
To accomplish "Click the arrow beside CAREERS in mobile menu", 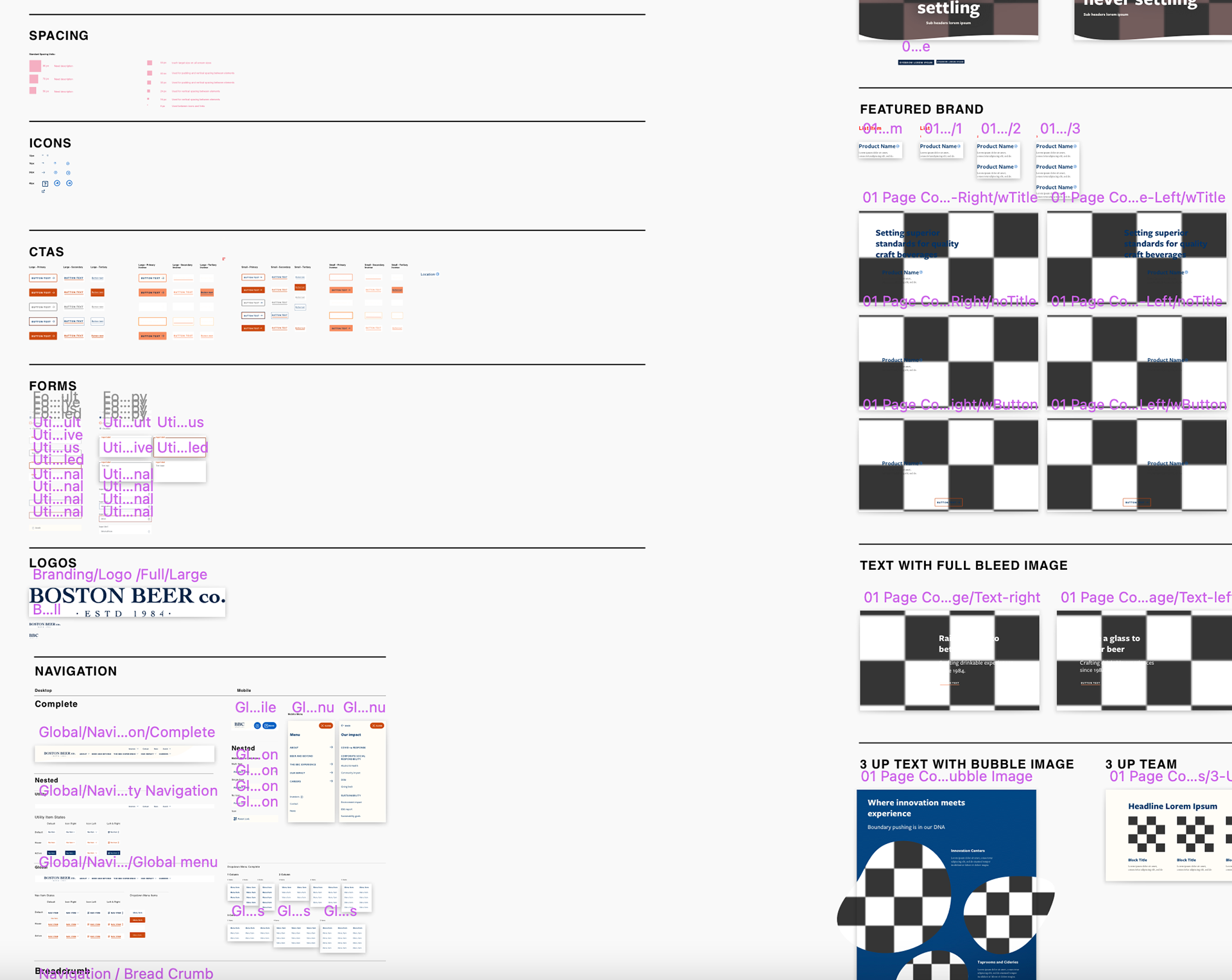I will coord(331,781).
